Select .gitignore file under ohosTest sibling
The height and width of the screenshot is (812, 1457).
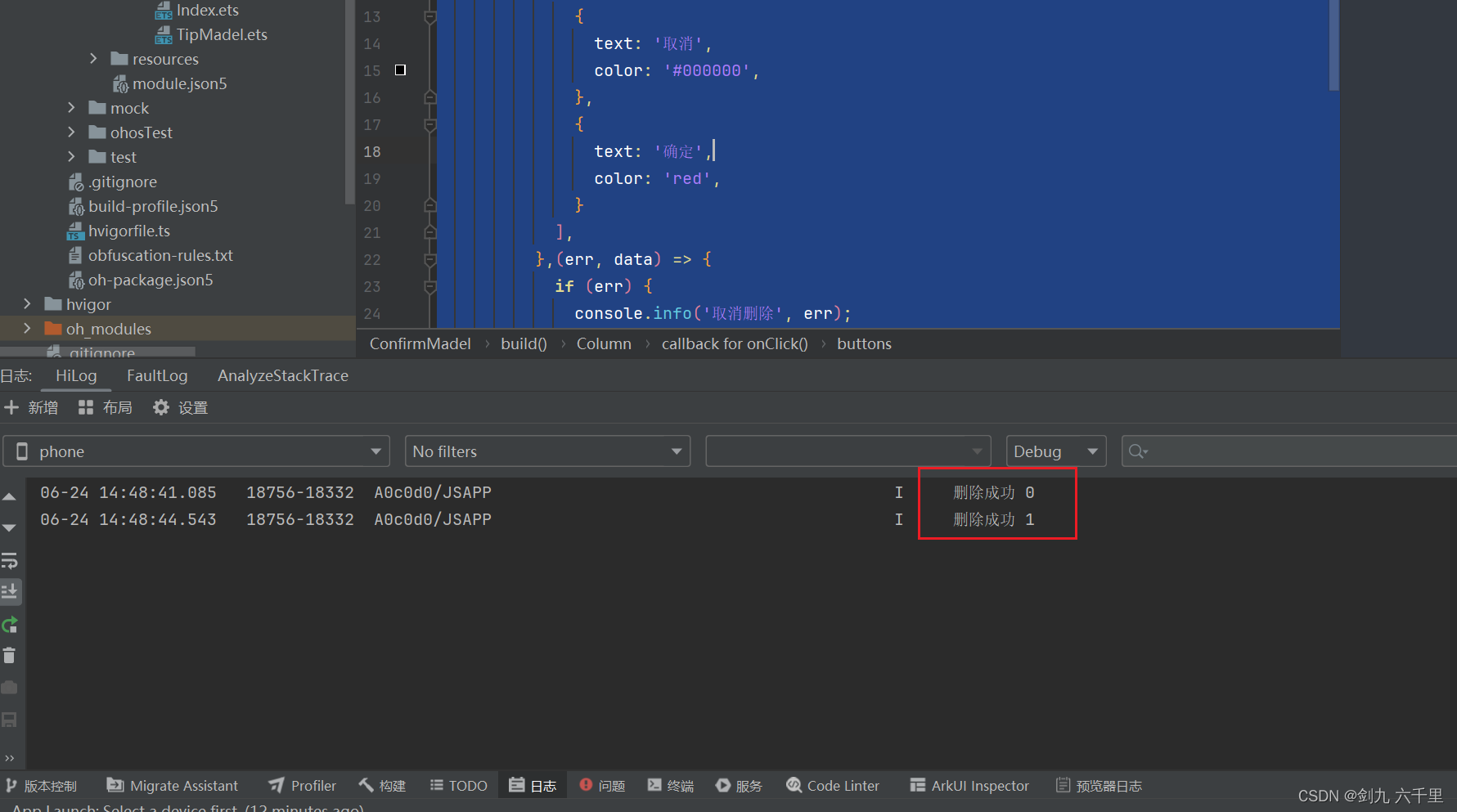point(112,182)
